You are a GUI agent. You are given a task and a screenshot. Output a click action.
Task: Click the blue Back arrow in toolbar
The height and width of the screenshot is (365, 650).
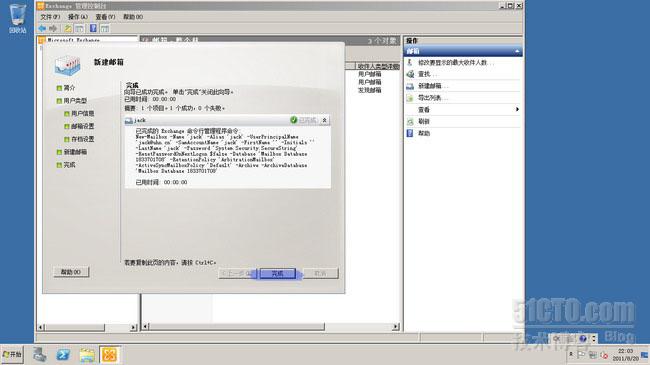42,28
